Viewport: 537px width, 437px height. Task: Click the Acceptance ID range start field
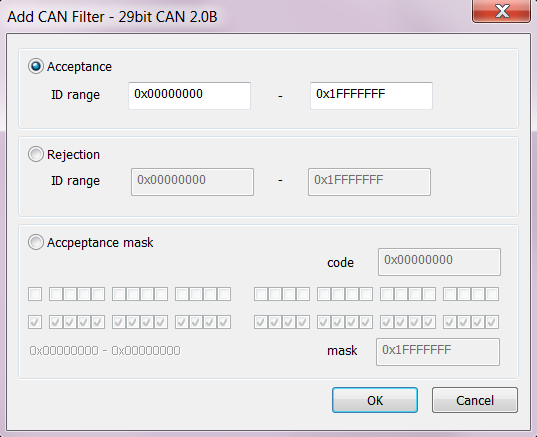point(189,96)
